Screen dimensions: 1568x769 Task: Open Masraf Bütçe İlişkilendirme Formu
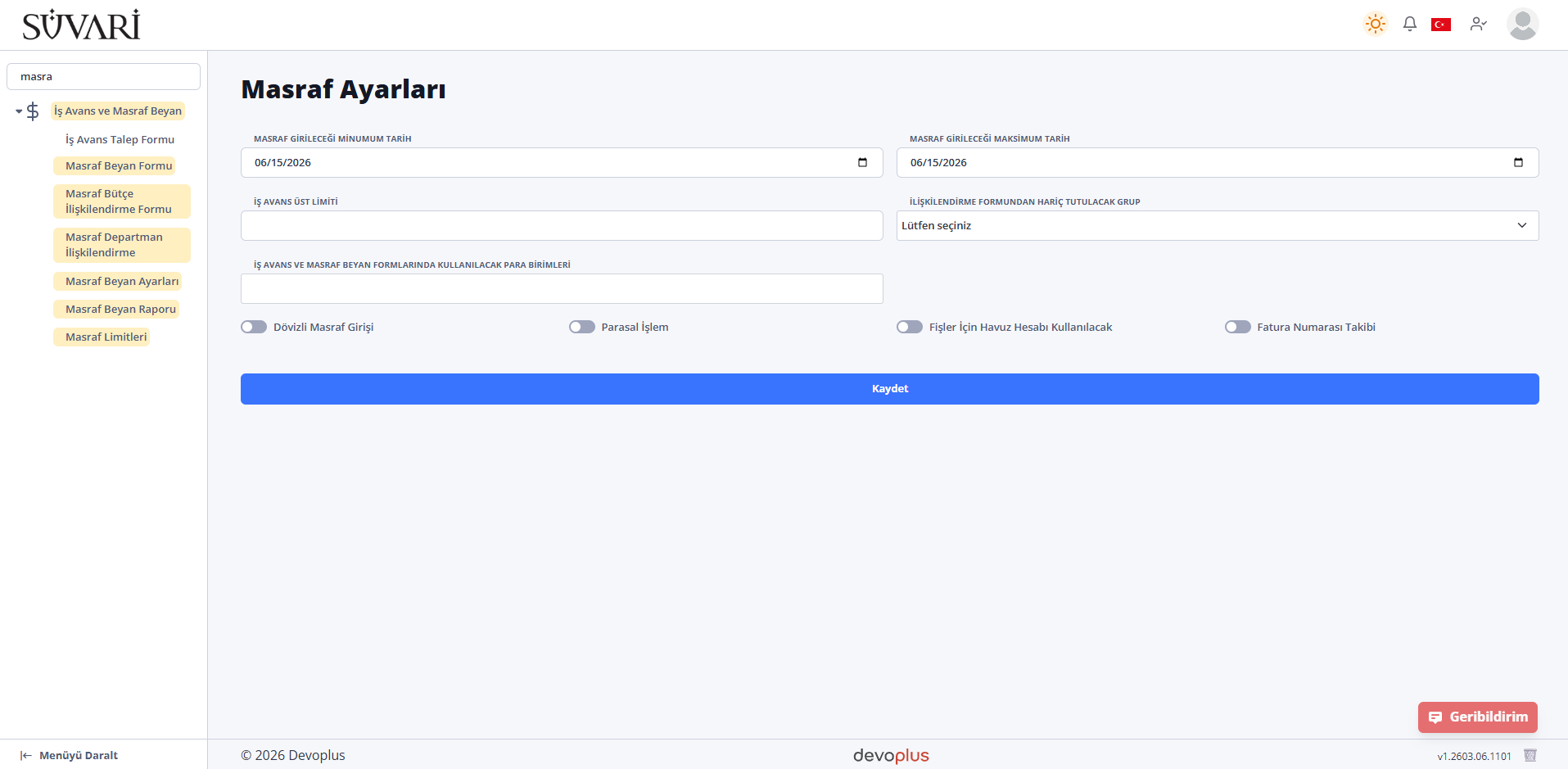point(121,201)
